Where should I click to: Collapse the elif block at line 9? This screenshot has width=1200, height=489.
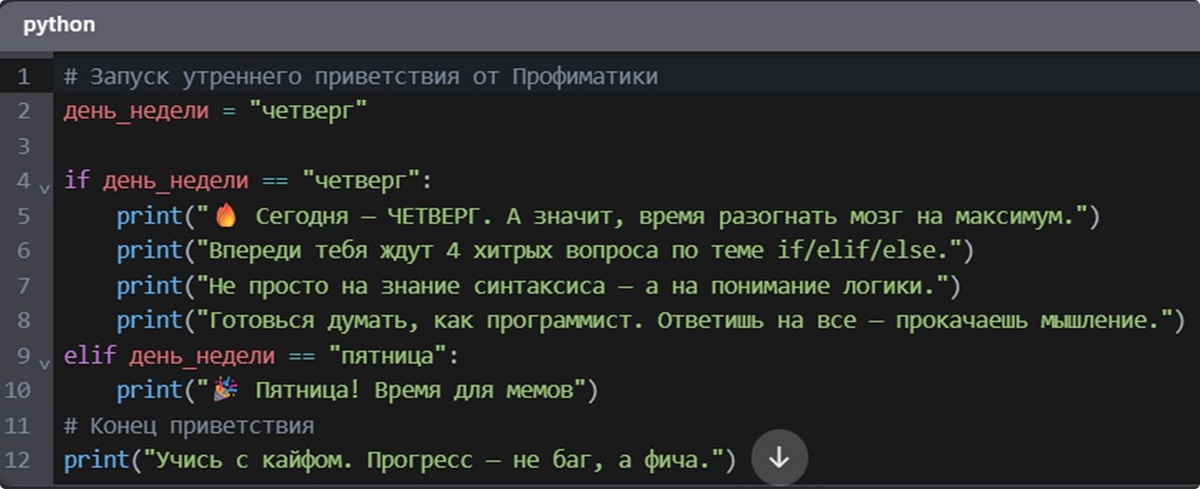point(43,362)
